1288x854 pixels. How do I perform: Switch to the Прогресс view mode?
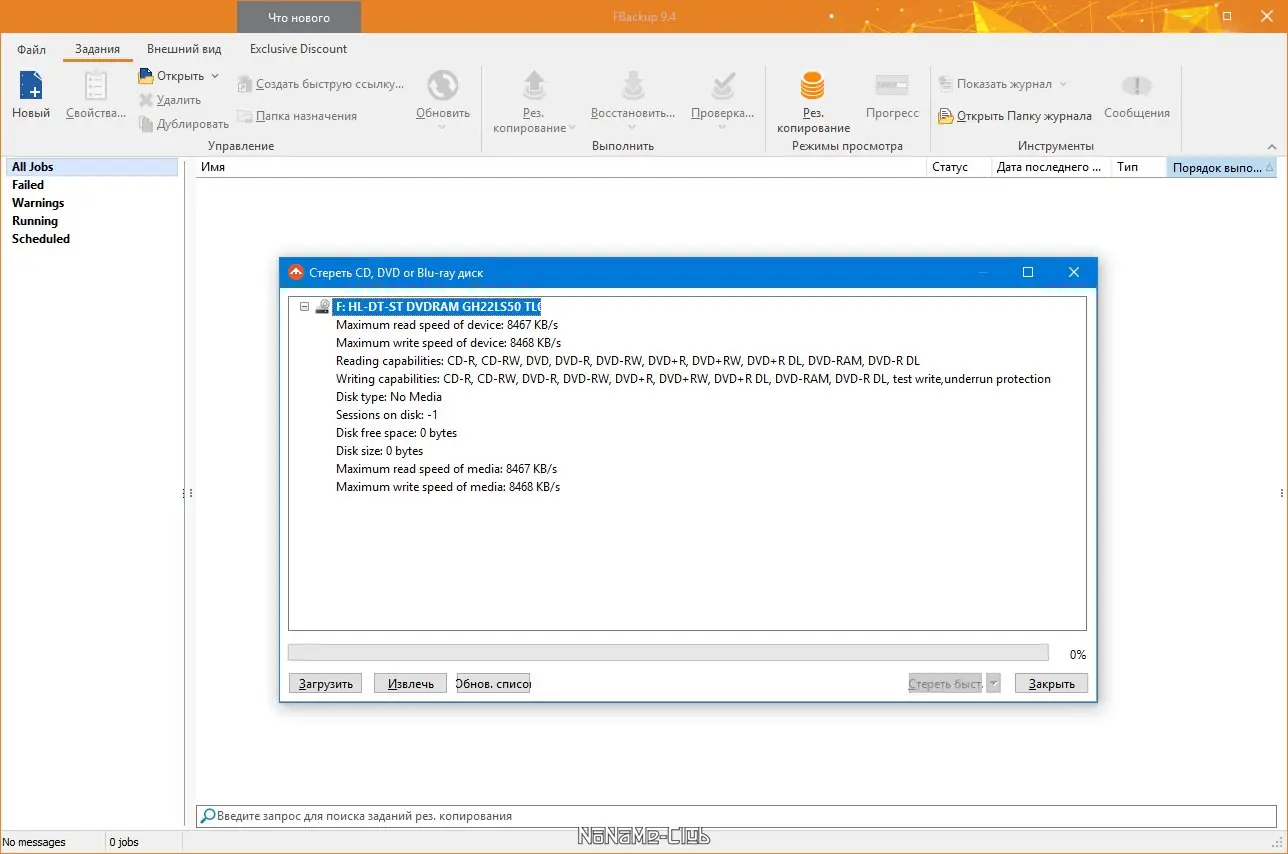pos(892,95)
